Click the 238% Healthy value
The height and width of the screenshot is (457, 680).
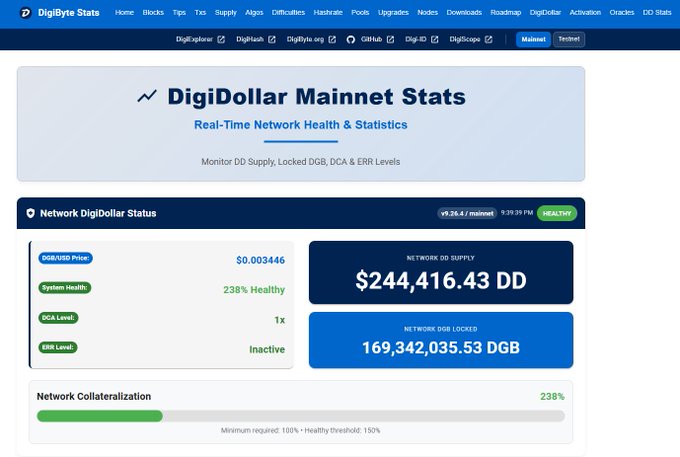click(x=254, y=290)
